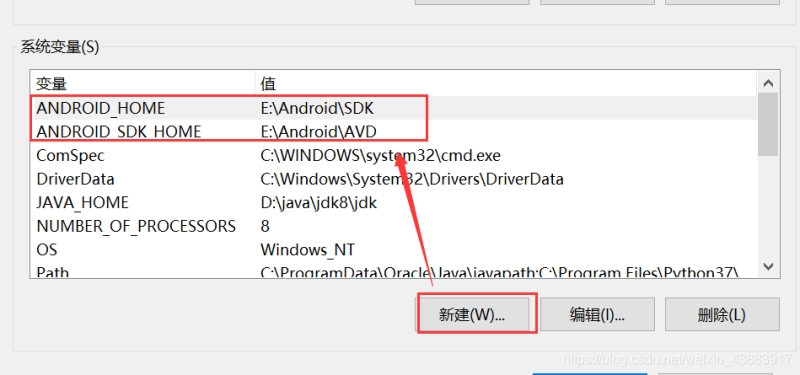Click the scrollbar track below the thumb

768,205
